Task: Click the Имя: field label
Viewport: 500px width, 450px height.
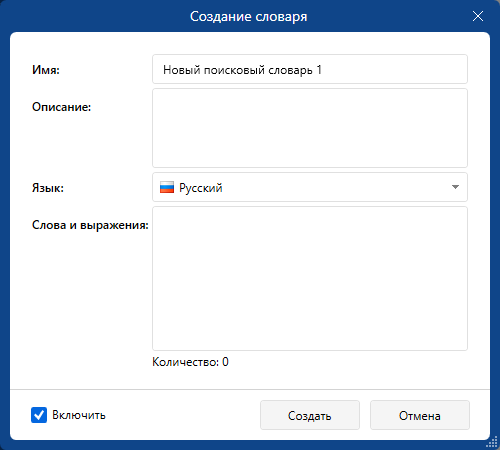Action: (x=46, y=70)
